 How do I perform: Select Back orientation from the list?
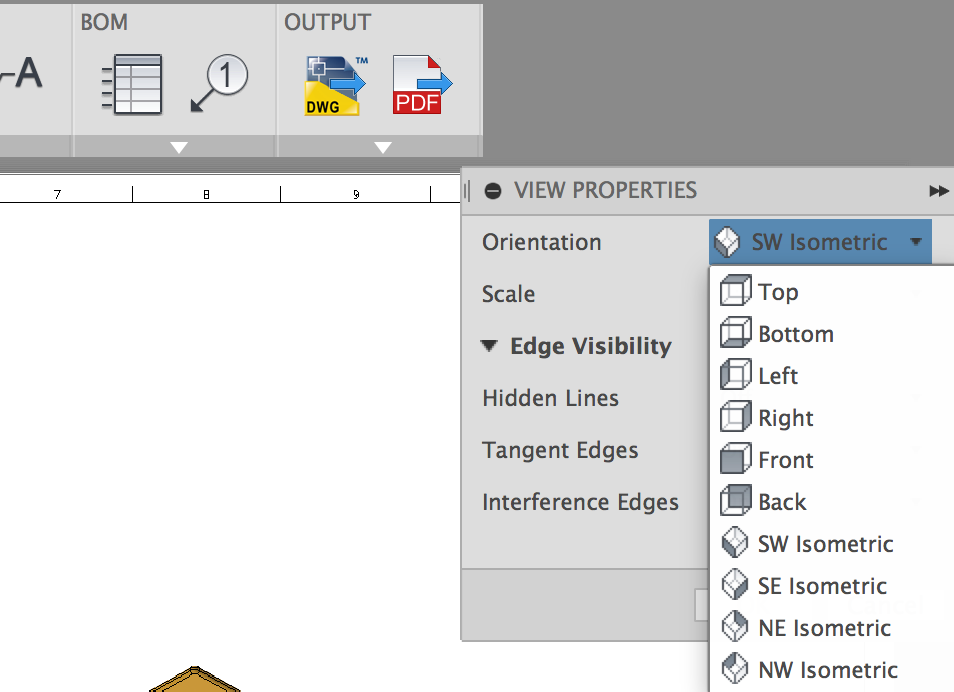831,502
